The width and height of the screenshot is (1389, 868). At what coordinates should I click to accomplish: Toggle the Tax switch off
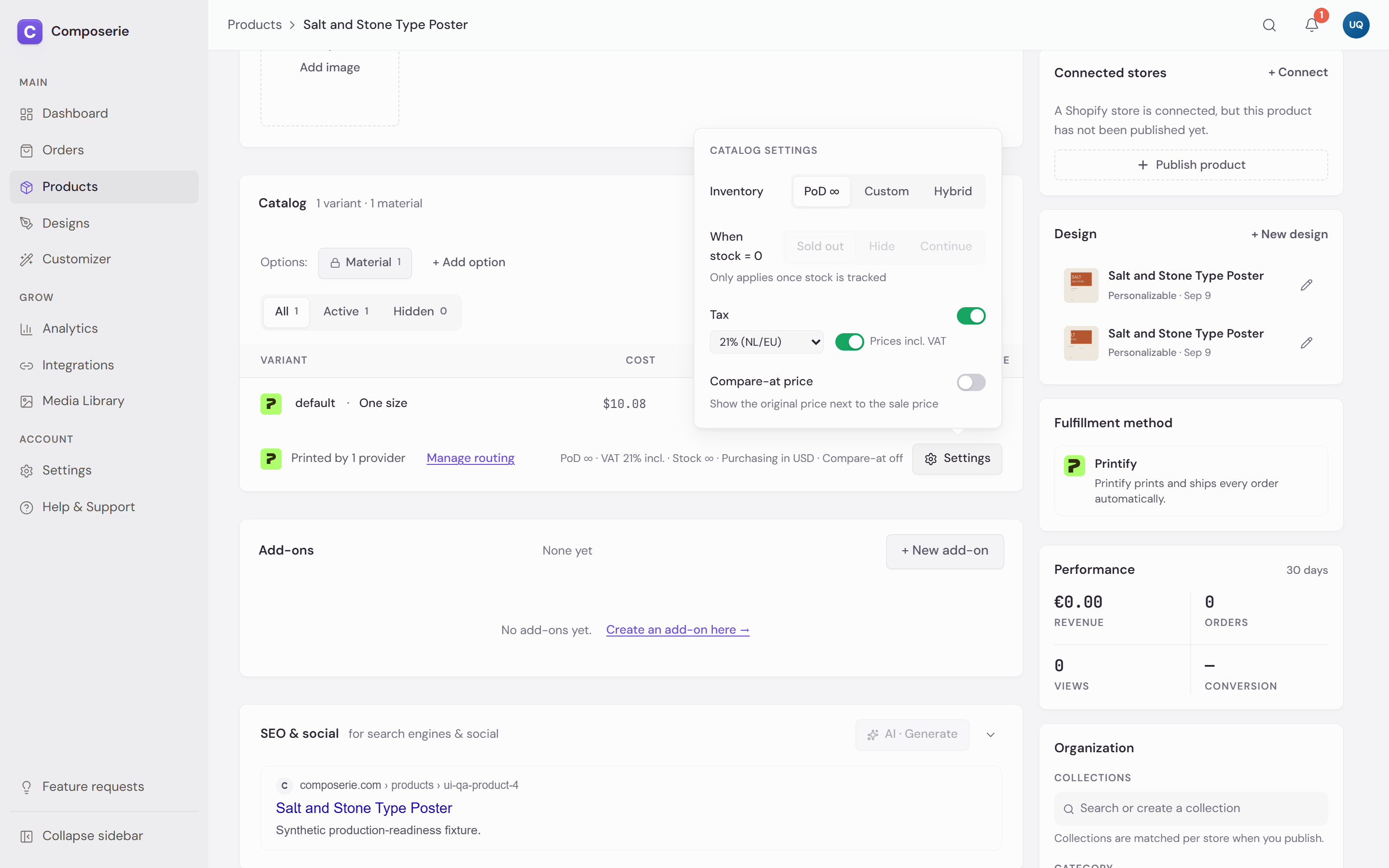pyautogui.click(x=970, y=315)
